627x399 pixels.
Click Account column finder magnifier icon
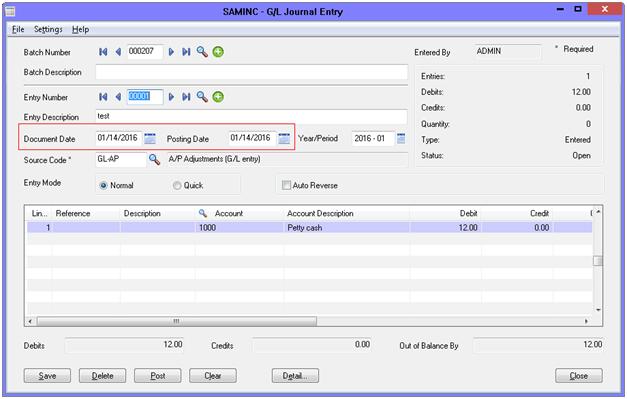203,213
